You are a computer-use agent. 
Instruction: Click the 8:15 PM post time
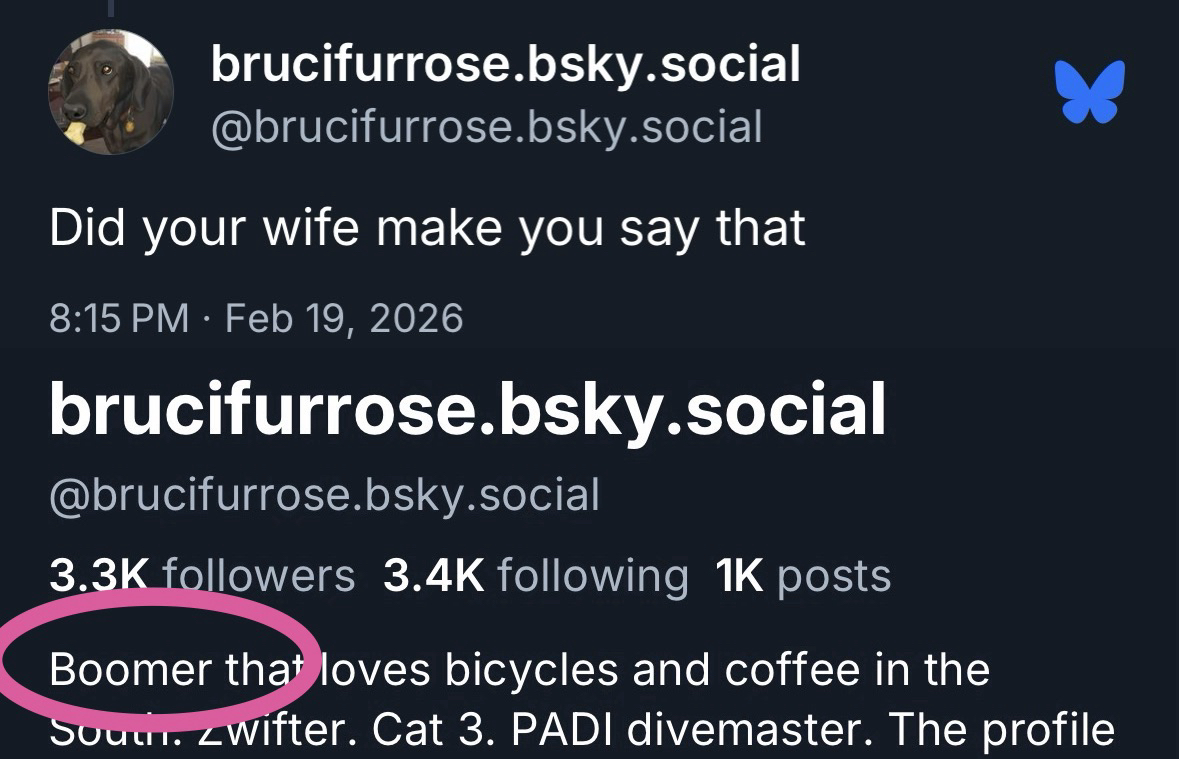[118, 319]
